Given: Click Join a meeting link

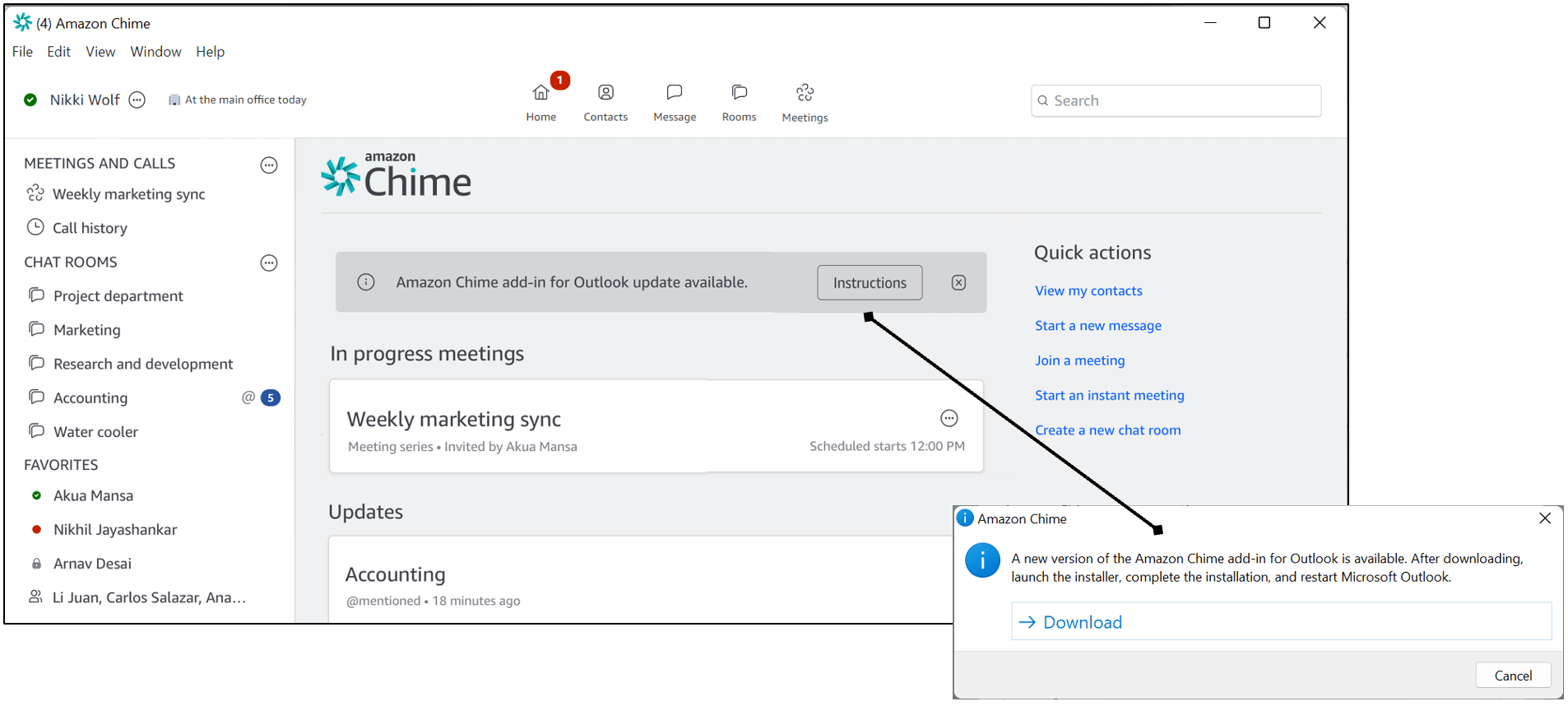Looking at the screenshot, I should pos(1079,360).
